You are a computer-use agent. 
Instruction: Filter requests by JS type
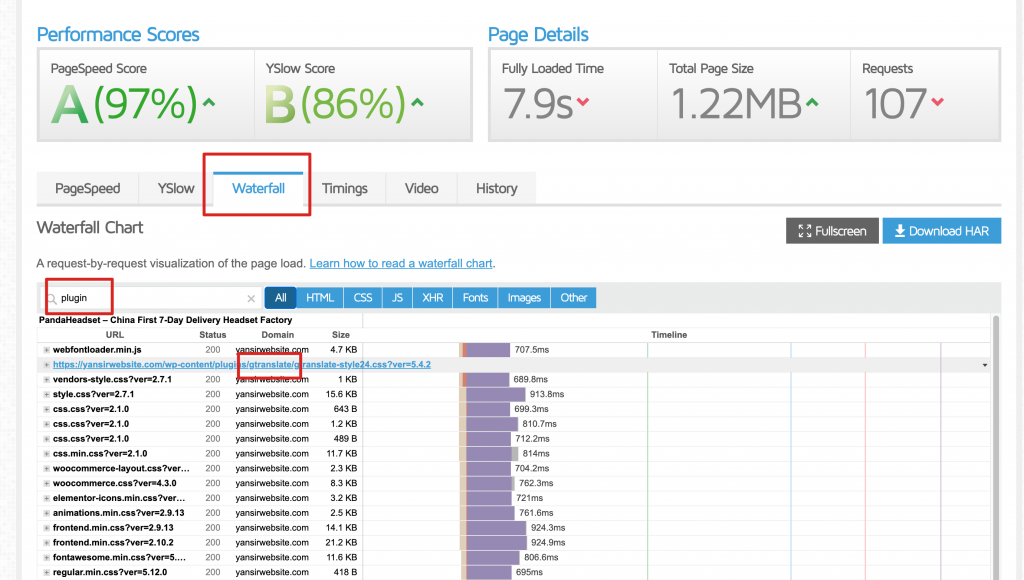coord(397,297)
